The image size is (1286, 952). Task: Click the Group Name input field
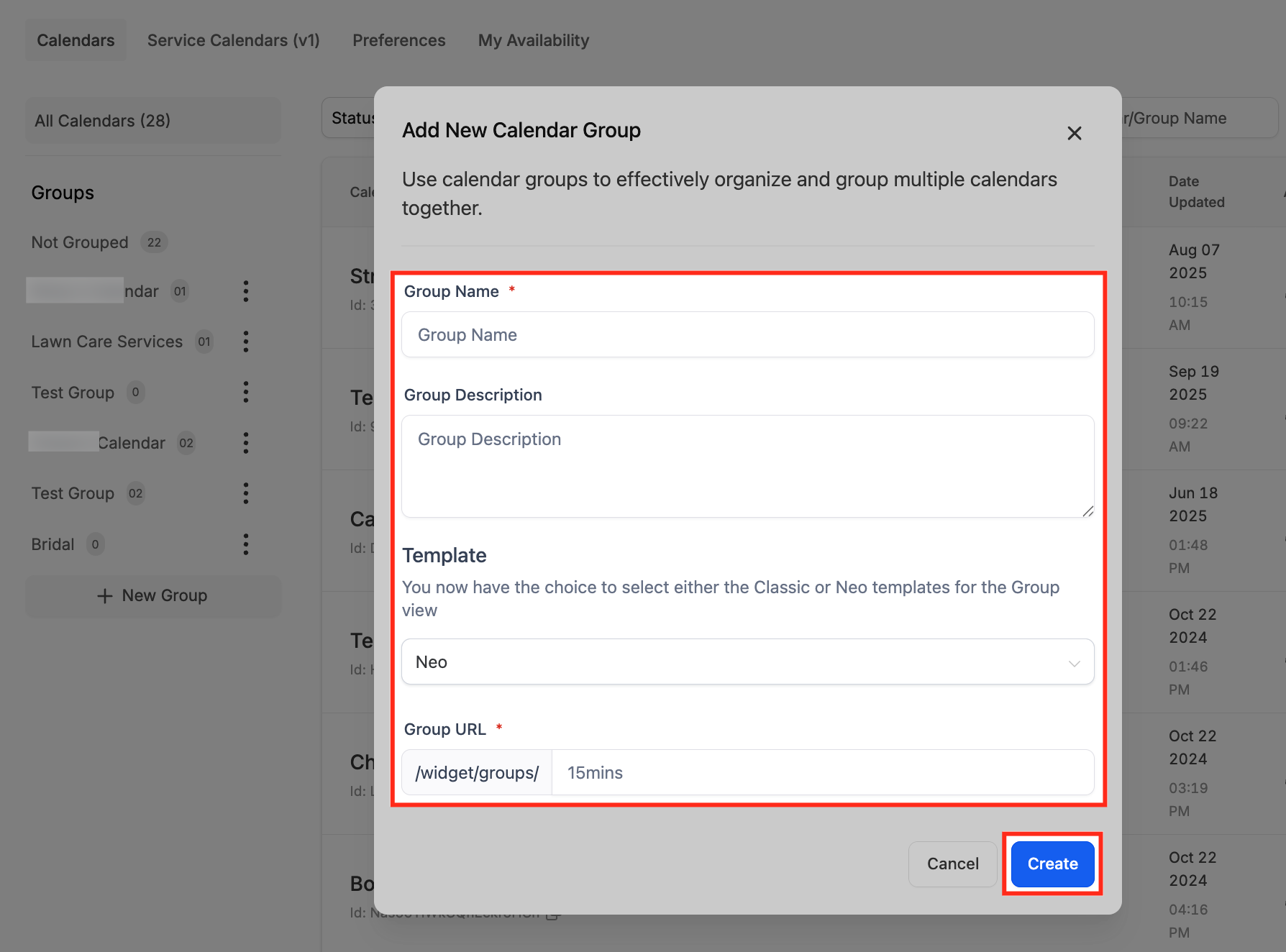(x=748, y=334)
